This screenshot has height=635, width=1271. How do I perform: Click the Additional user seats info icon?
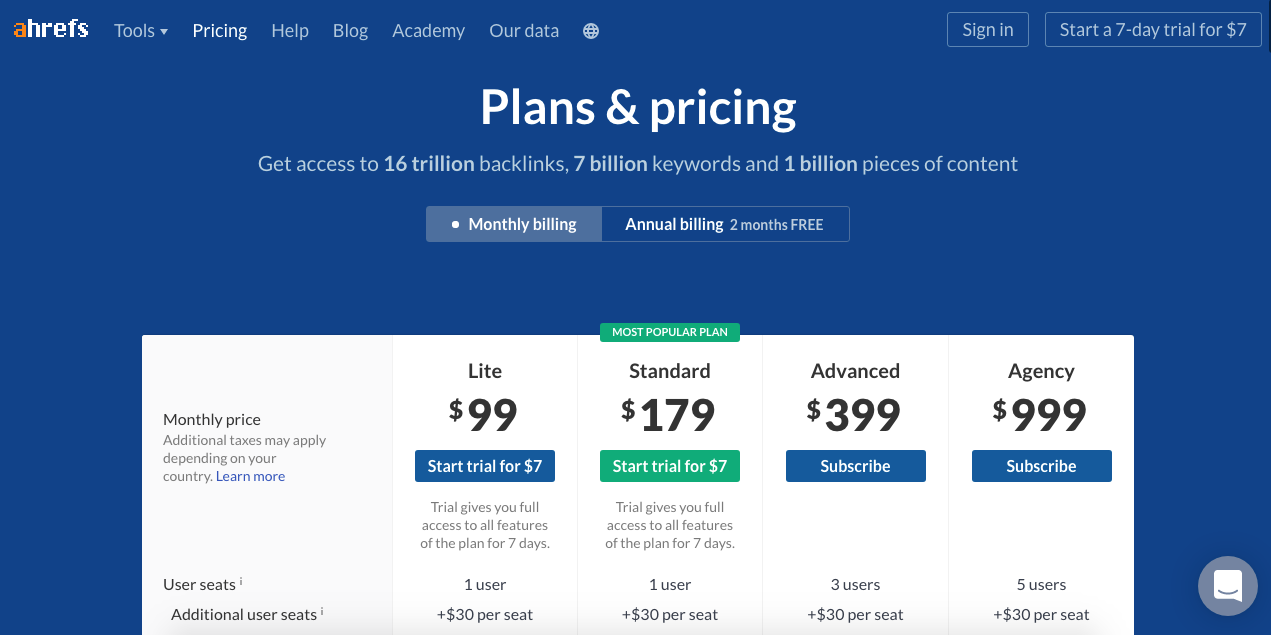coord(322,611)
